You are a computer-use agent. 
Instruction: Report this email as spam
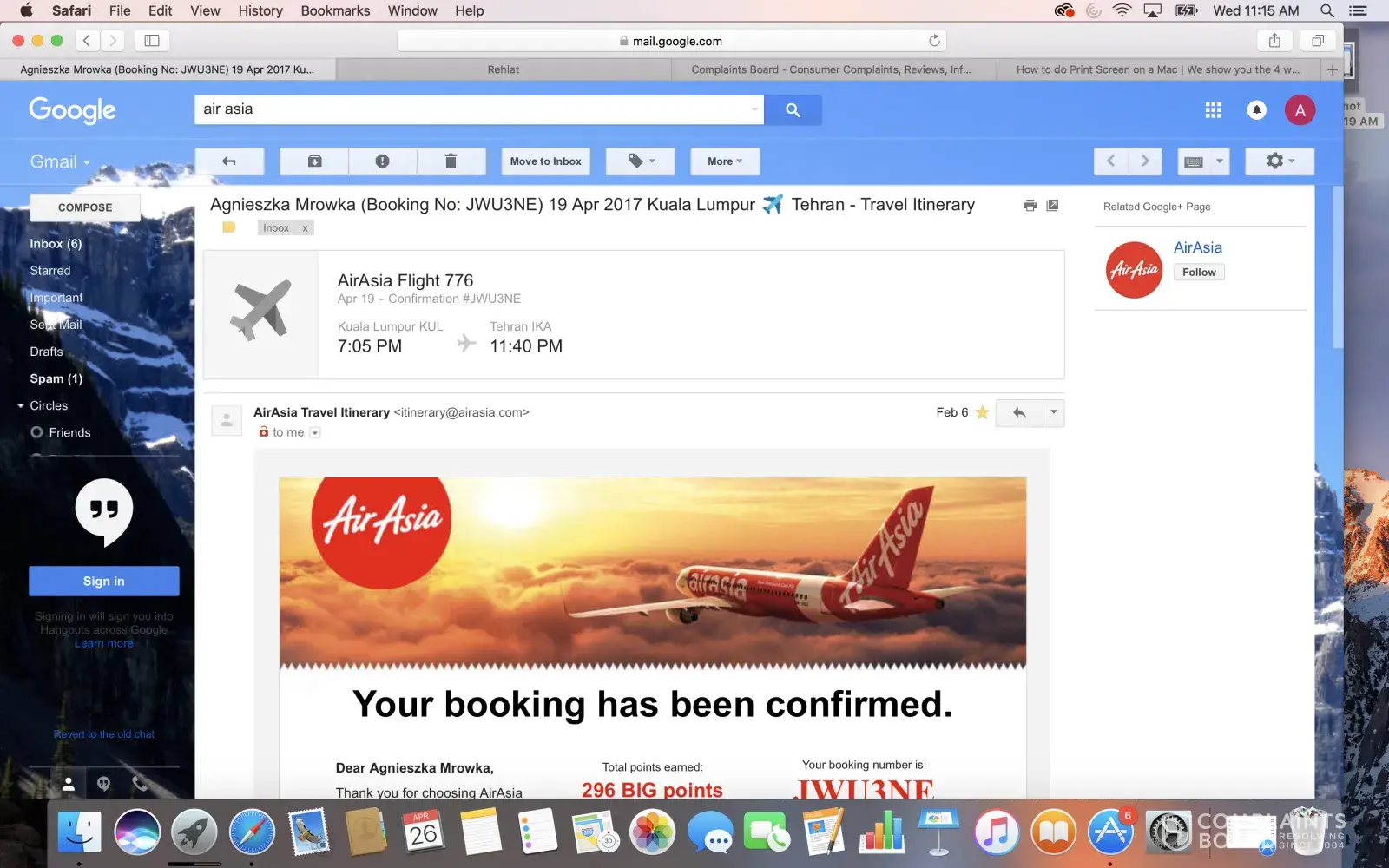382,161
